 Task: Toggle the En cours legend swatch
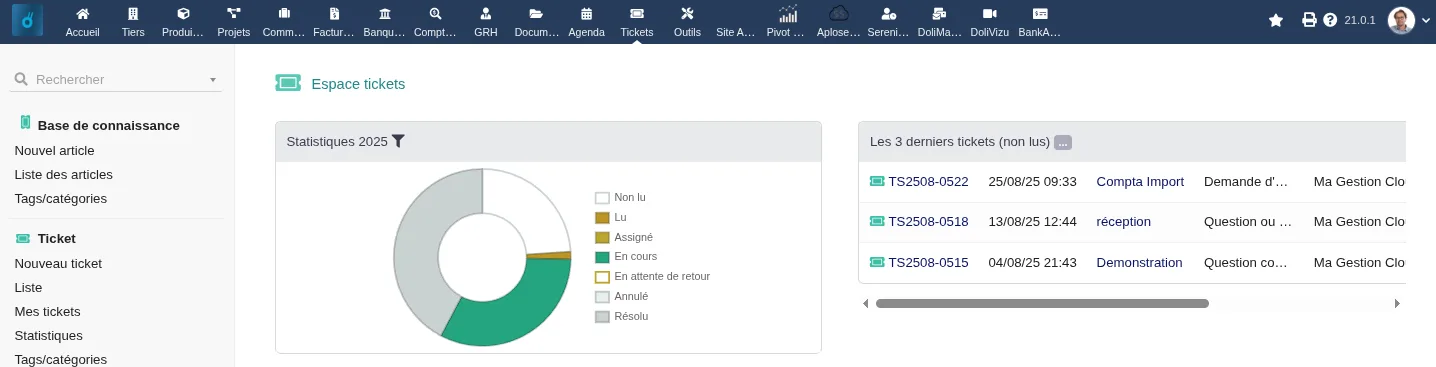pos(602,257)
